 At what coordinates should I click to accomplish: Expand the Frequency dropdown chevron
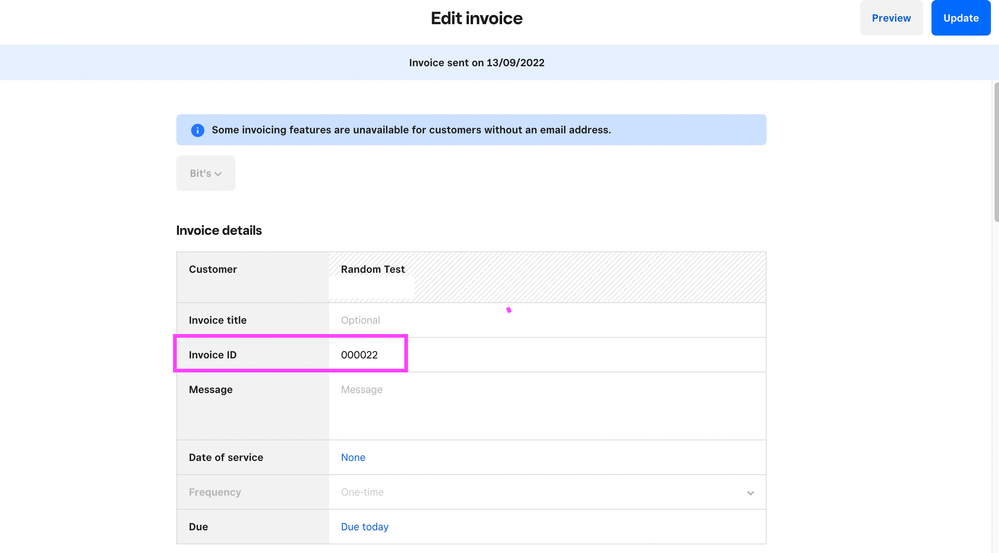click(x=750, y=493)
